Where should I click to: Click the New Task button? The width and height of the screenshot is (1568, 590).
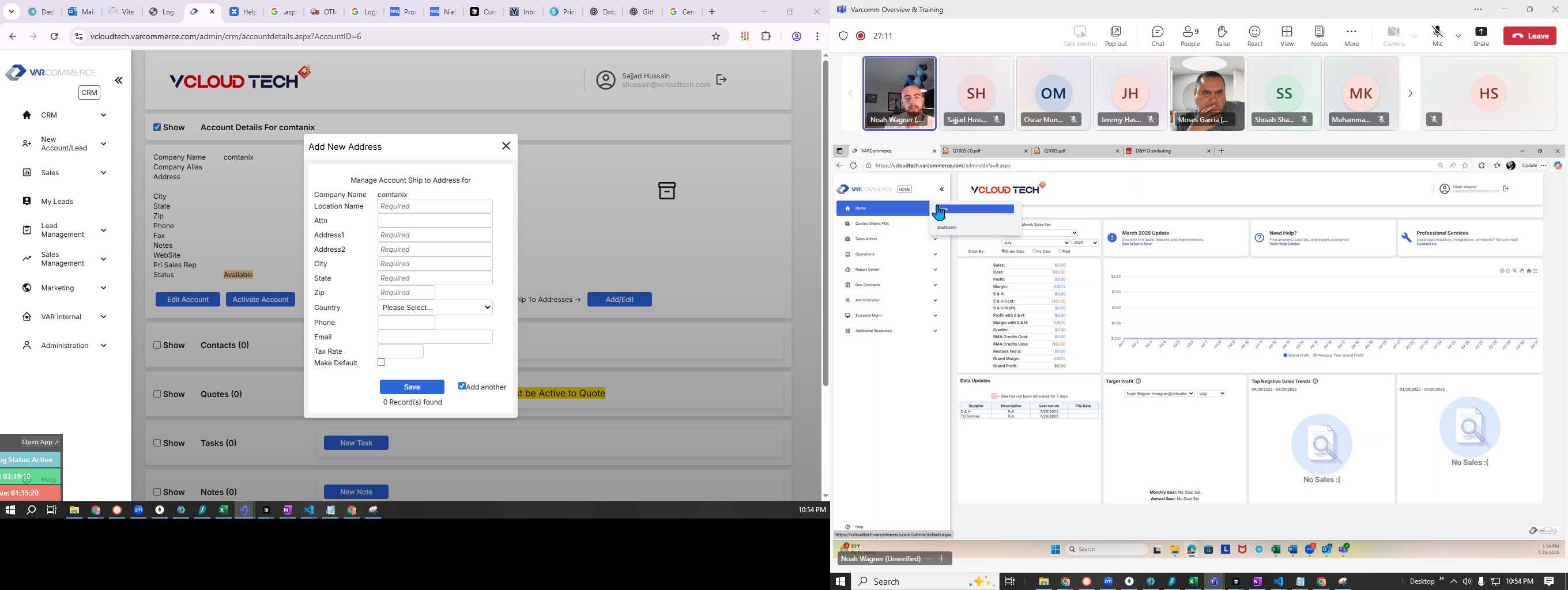point(356,443)
